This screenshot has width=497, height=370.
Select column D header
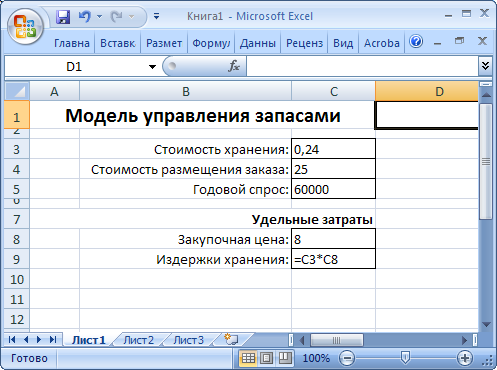click(x=427, y=91)
